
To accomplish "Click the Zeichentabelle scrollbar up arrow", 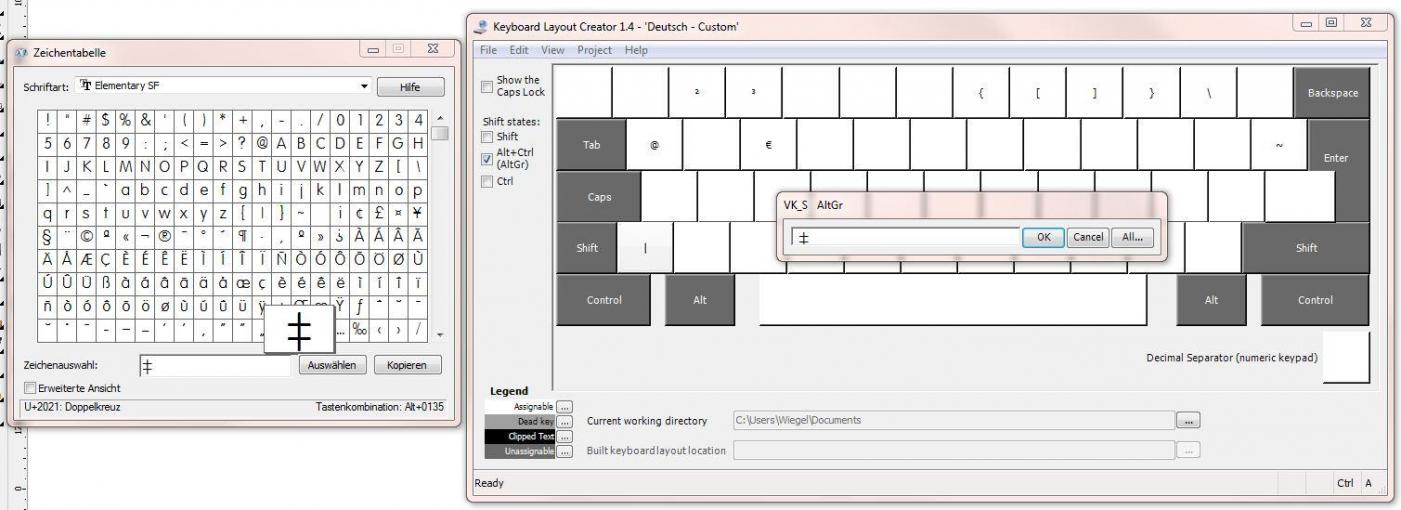I will pos(440,118).
